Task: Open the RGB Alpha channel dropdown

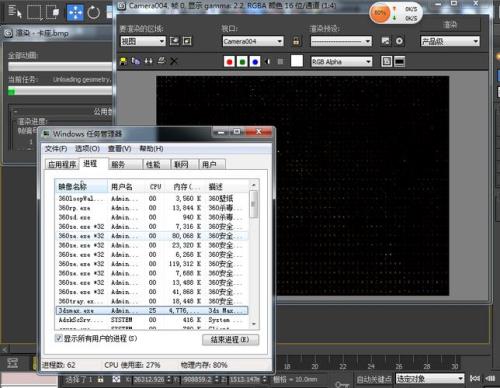Action: (342, 62)
